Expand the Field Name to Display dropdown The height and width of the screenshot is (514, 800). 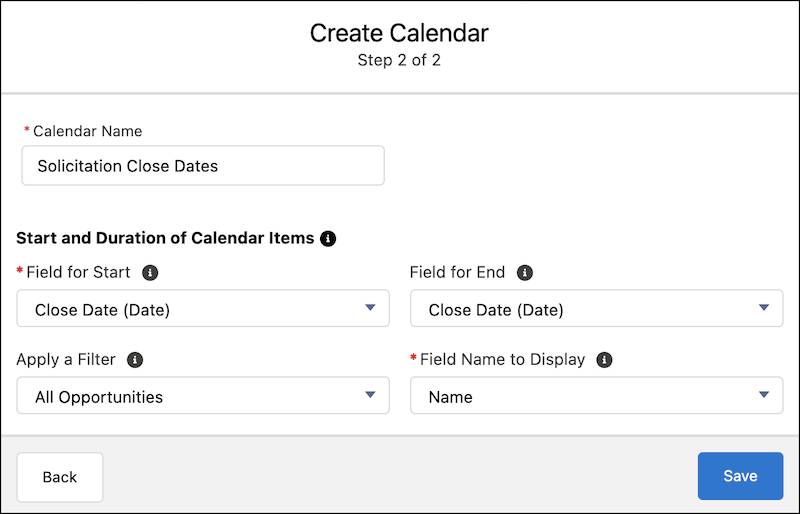pos(596,396)
